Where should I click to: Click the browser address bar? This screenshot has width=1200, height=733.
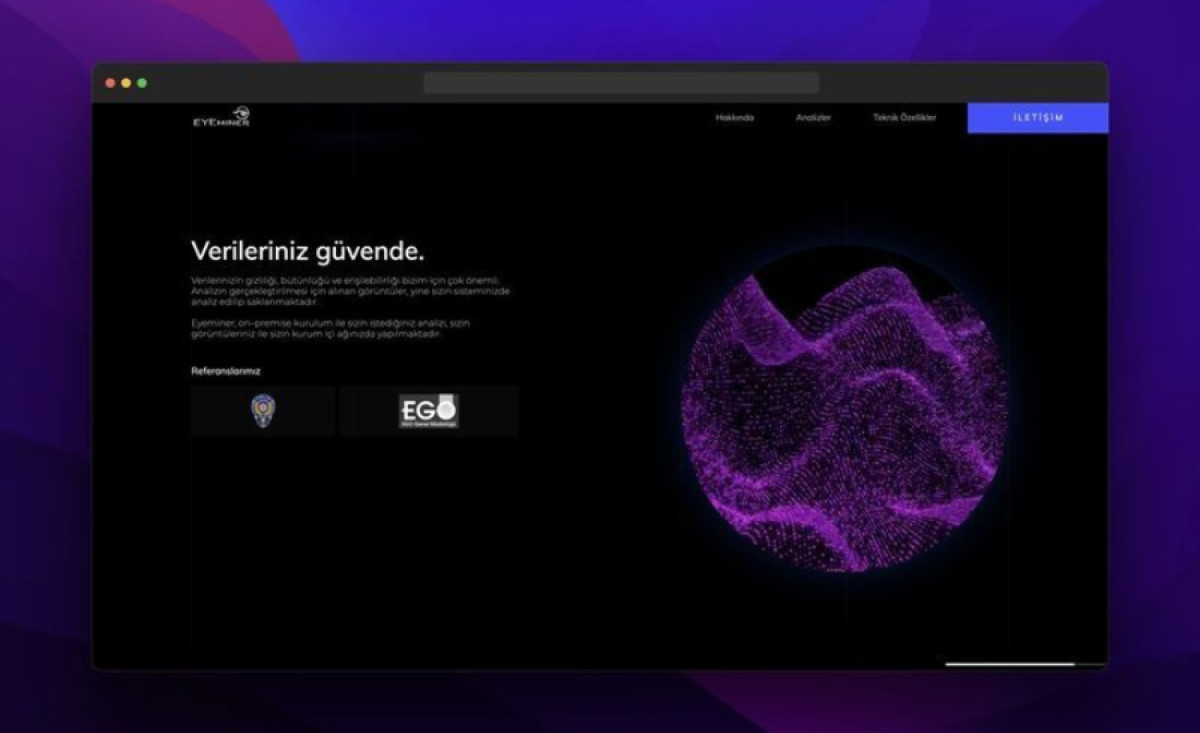620,82
